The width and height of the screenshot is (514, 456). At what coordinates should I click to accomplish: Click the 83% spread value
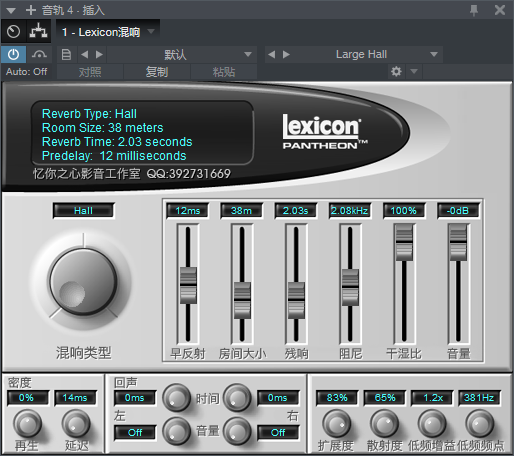[337, 398]
